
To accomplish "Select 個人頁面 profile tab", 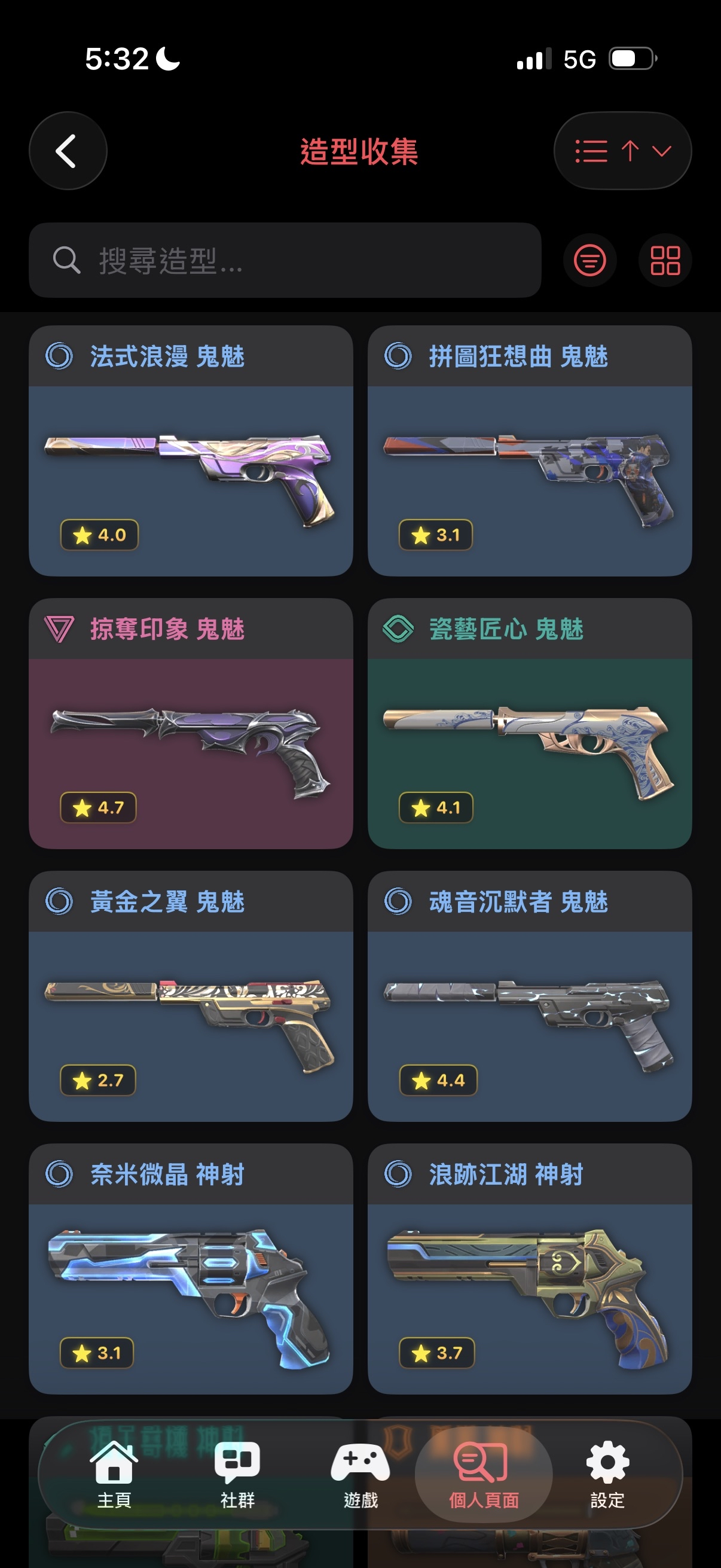I will click(x=484, y=1474).
